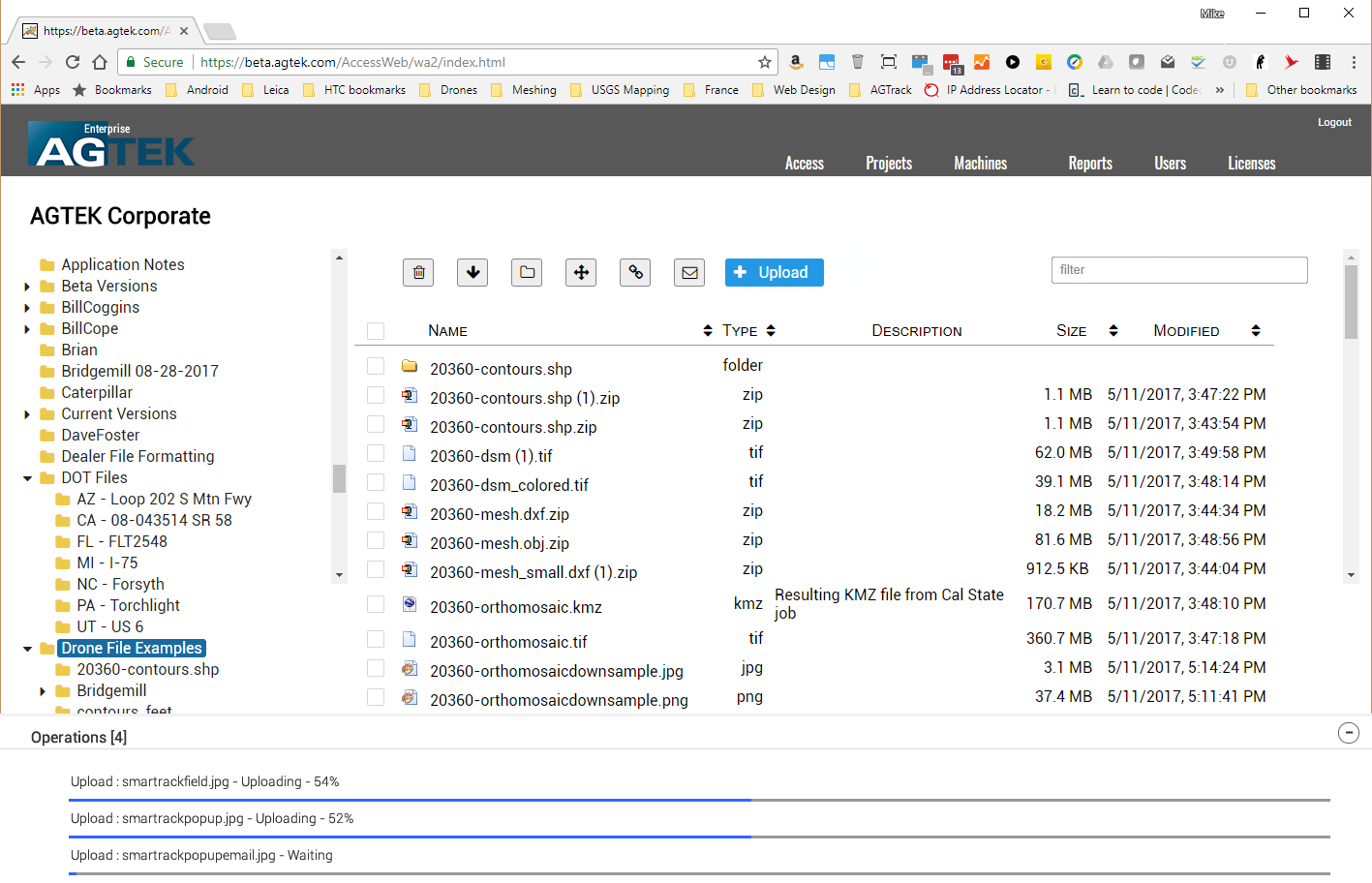The image size is (1372, 883).
Task: Collapse the DOT Files folder
Action: coord(27,478)
